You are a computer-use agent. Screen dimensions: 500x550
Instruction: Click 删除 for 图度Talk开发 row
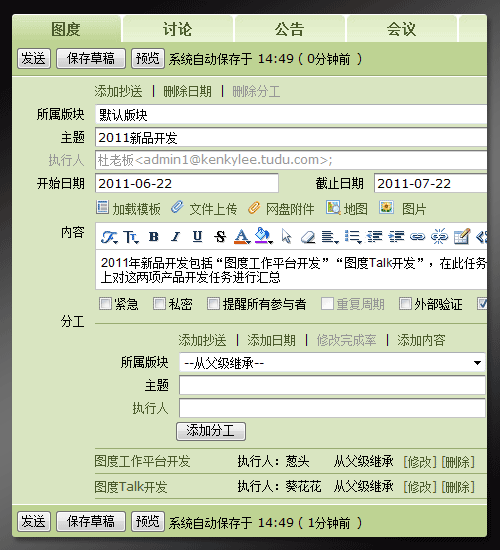click(458, 487)
